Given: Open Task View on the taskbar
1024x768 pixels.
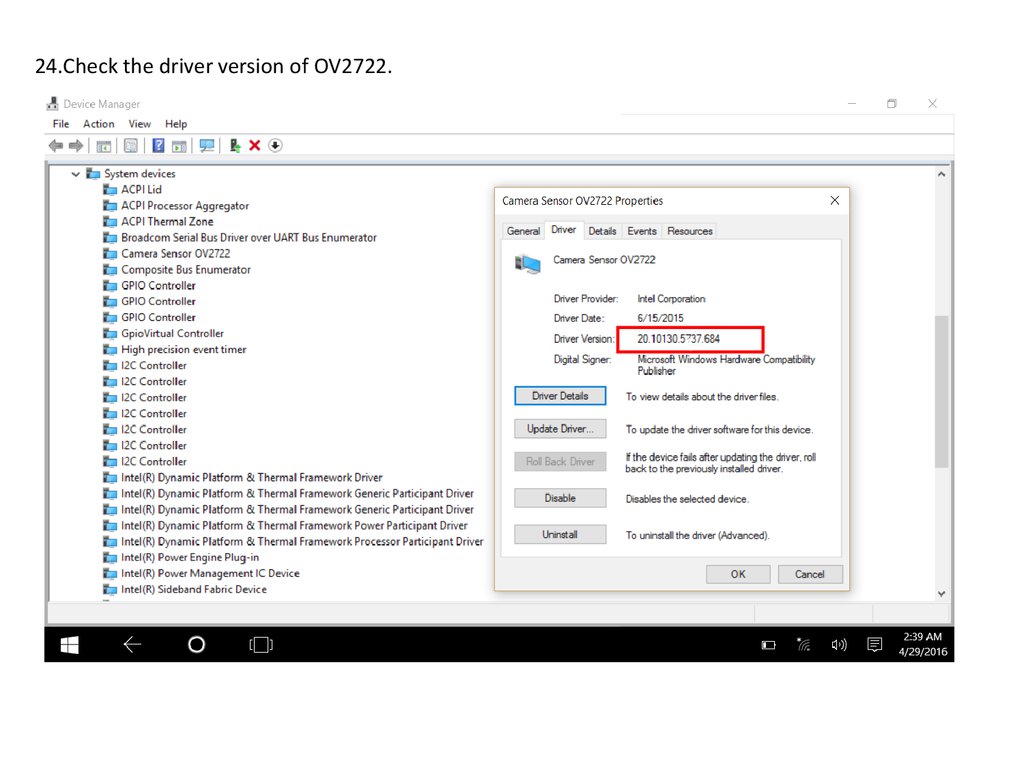Looking at the screenshot, I should click(261, 645).
